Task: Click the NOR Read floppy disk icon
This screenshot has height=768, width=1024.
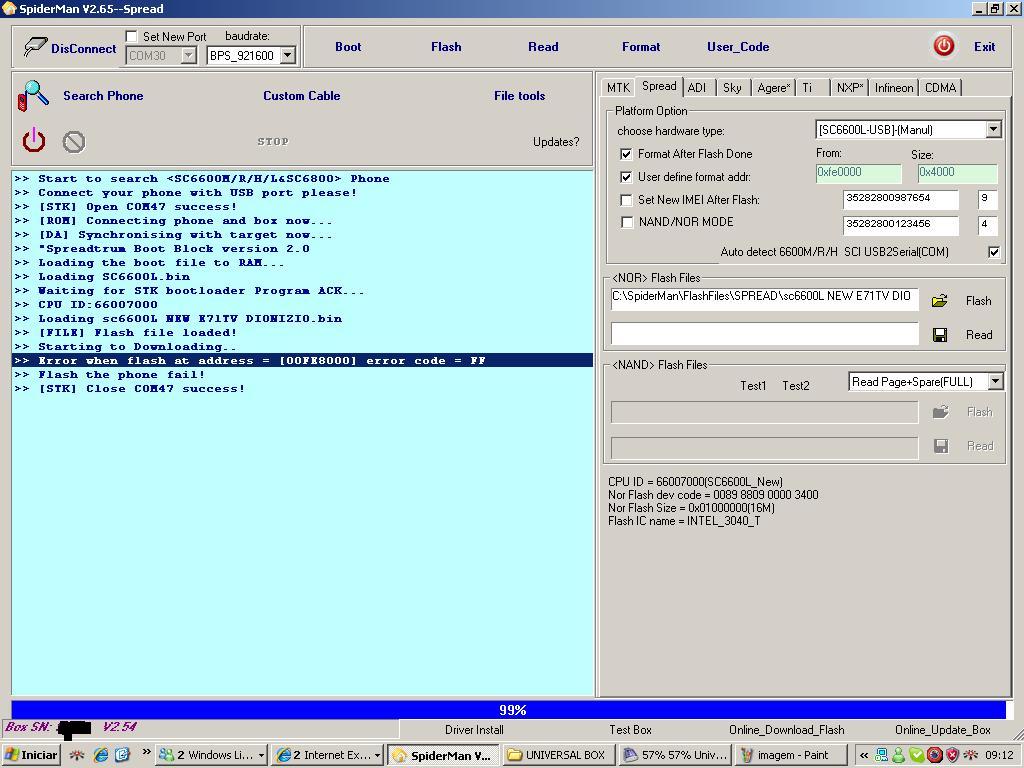Action: coord(940,335)
